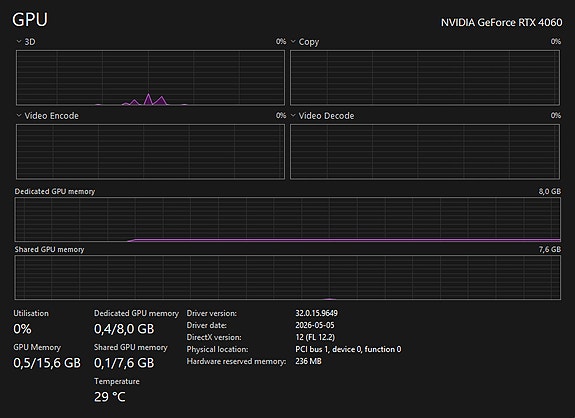Open the Copy engine dropdown chevron
Screen dimensions: 575x418
coord(293,41)
